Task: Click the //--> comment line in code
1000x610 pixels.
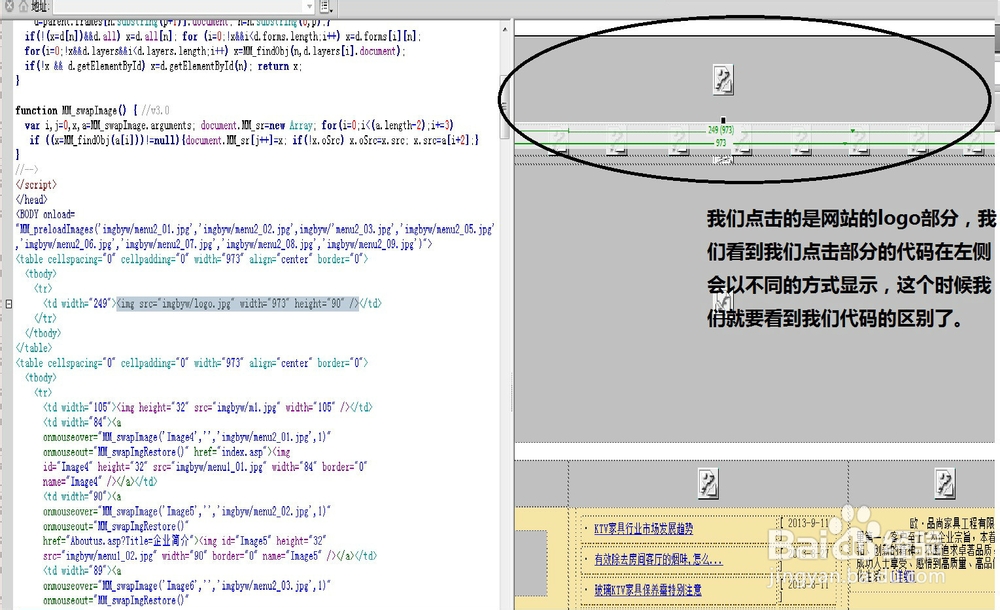Action: click(x=27, y=170)
